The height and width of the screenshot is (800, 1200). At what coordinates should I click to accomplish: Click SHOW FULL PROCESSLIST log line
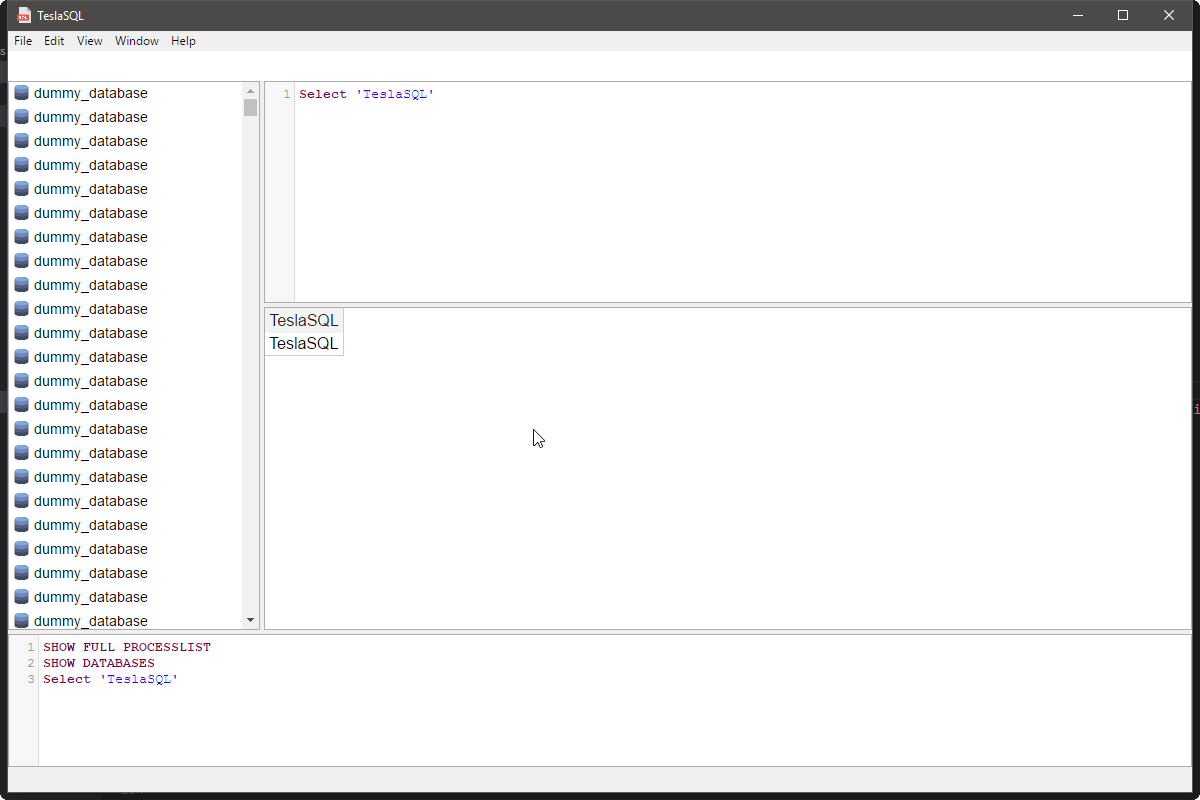pos(127,647)
